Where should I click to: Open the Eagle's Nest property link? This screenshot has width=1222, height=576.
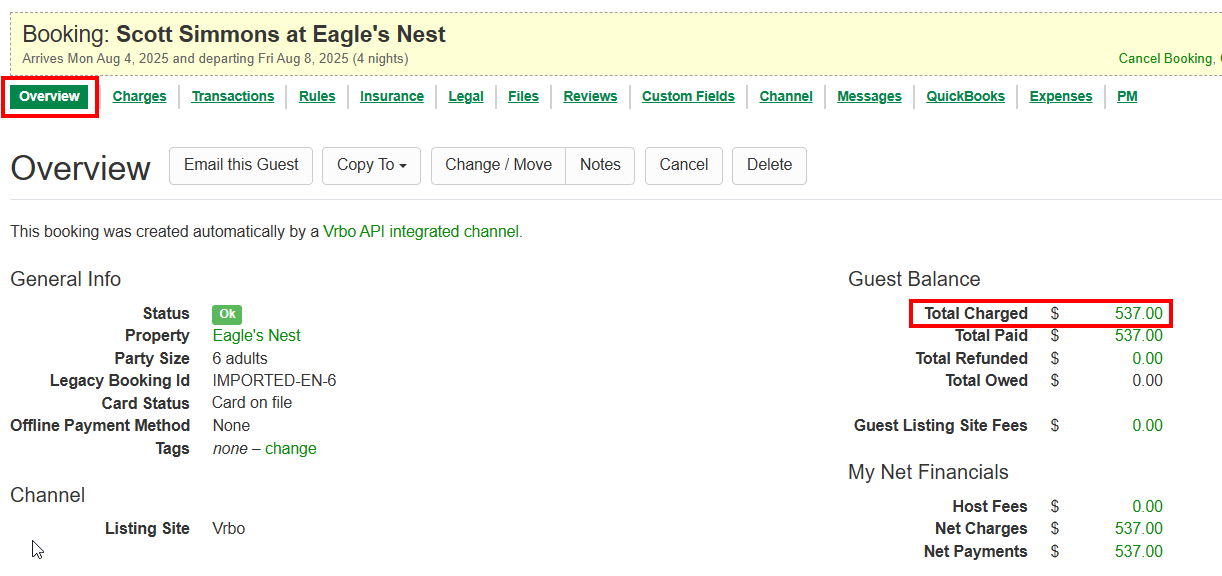point(256,336)
